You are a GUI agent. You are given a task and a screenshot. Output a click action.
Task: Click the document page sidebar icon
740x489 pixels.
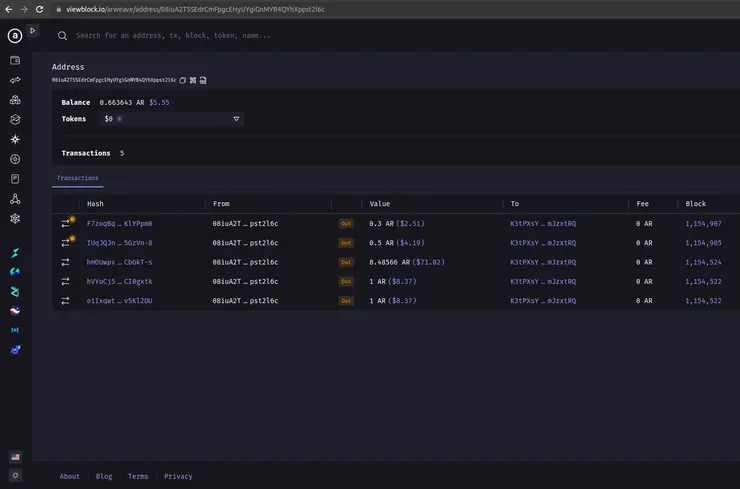click(15, 179)
